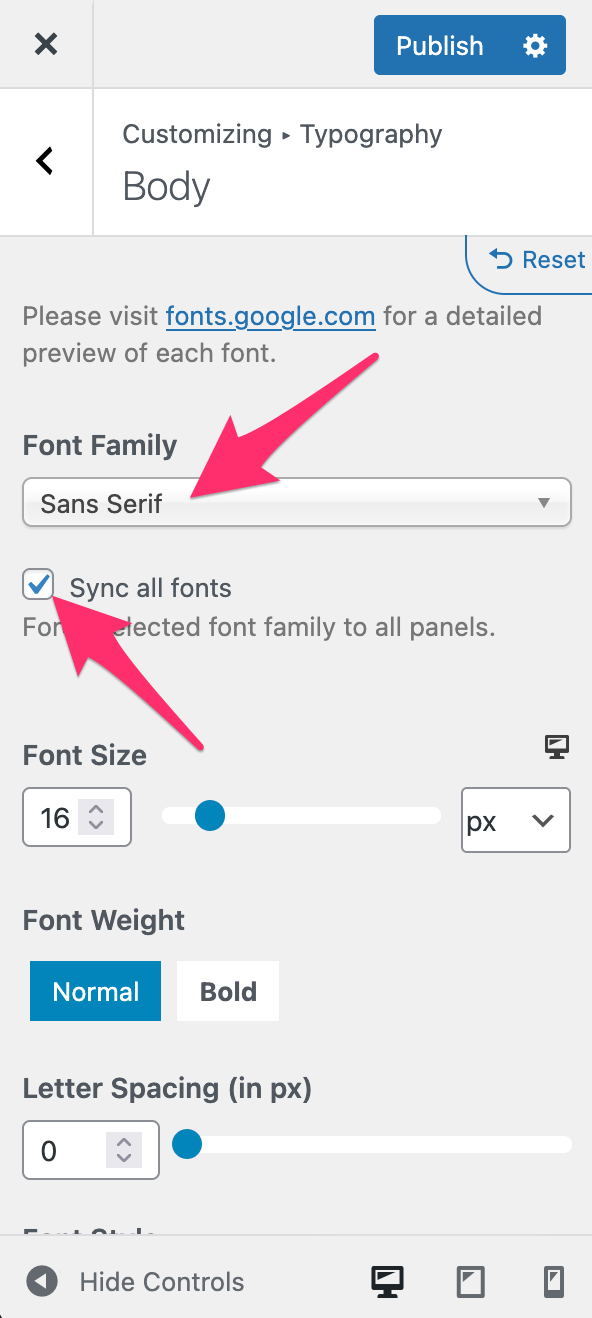The width and height of the screenshot is (592, 1318).
Task: Open the px unit dropdown
Action: point(516,821)
